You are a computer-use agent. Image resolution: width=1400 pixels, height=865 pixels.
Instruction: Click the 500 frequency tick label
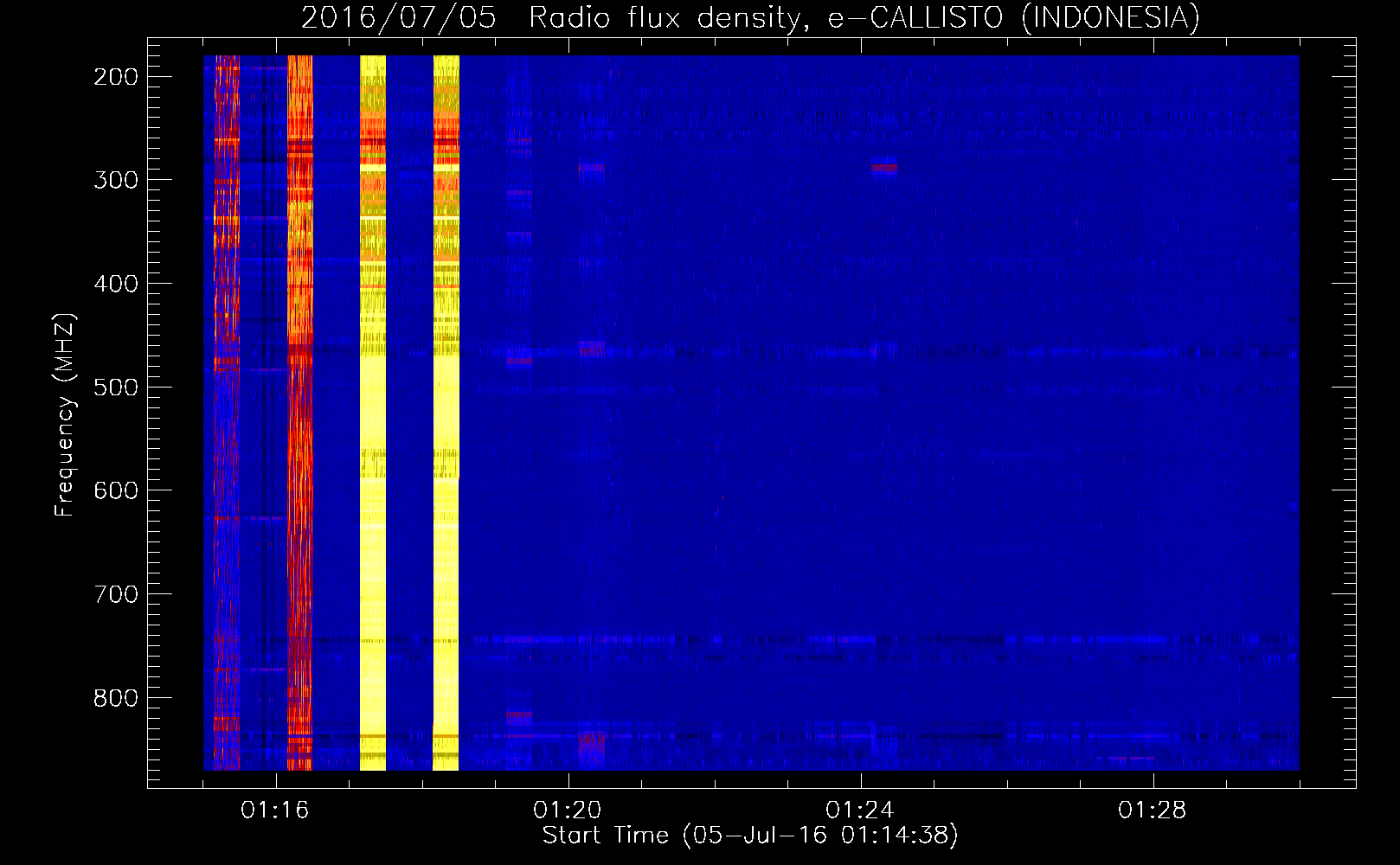tap(116, 388)
